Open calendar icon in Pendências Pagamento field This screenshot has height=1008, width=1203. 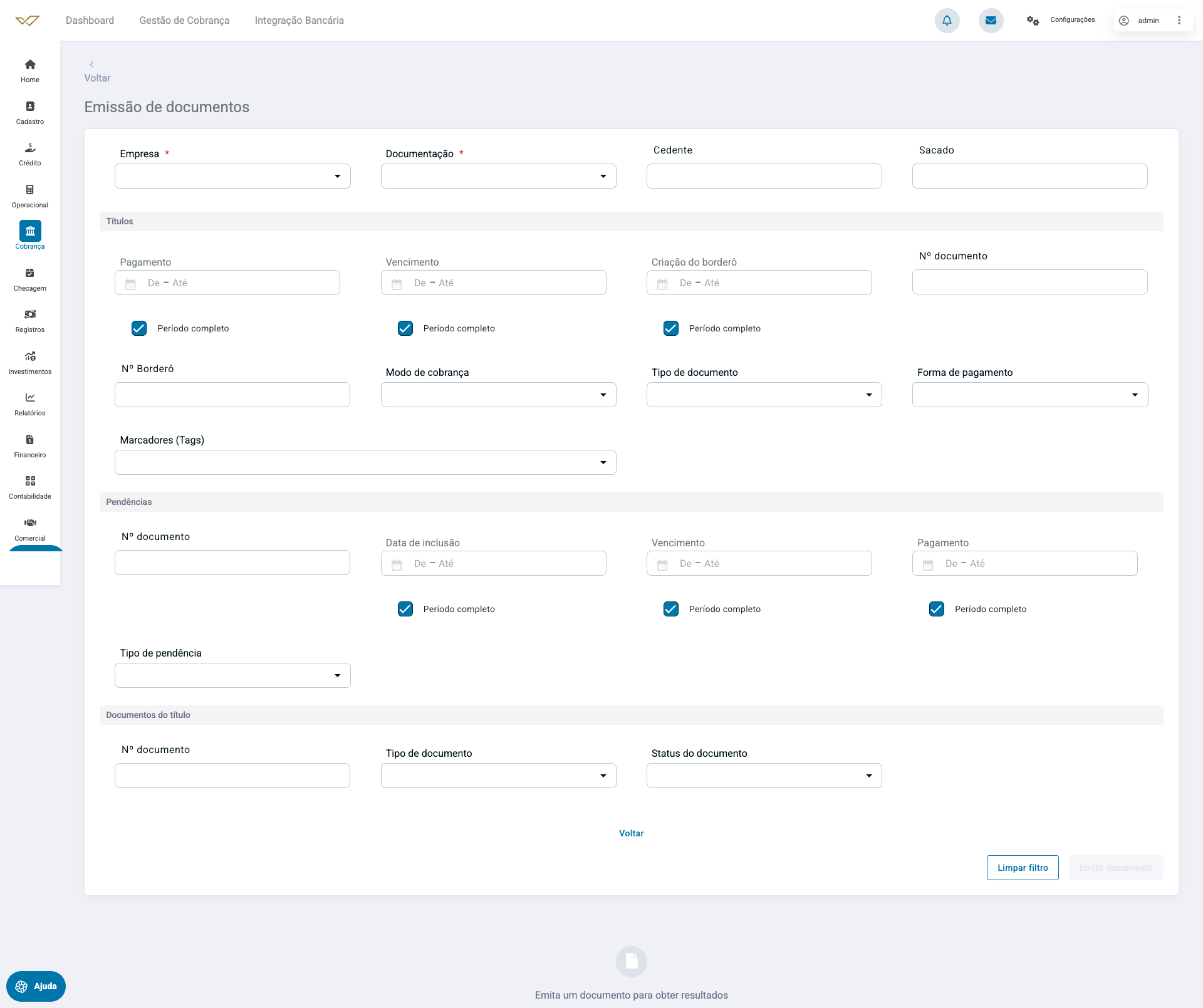pyautogui.click(x=928, y=564)
